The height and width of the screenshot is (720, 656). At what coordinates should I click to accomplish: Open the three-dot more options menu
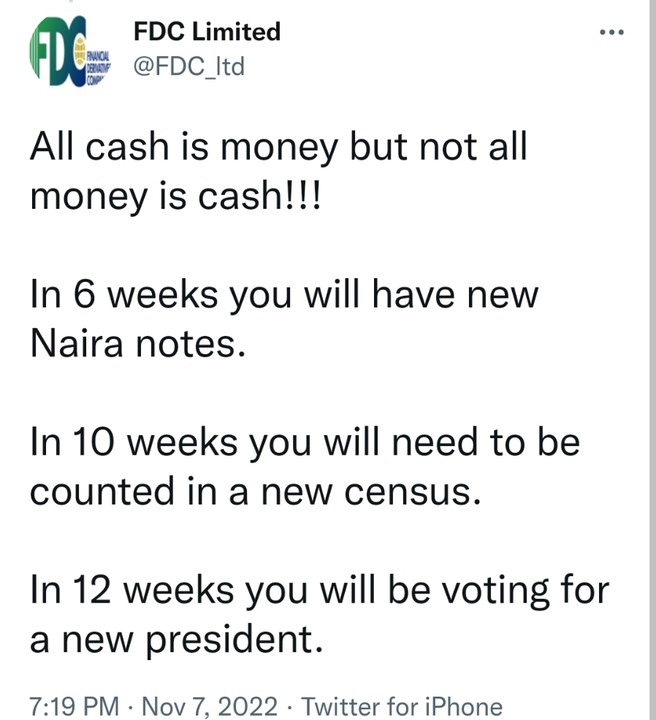point(609,32)
